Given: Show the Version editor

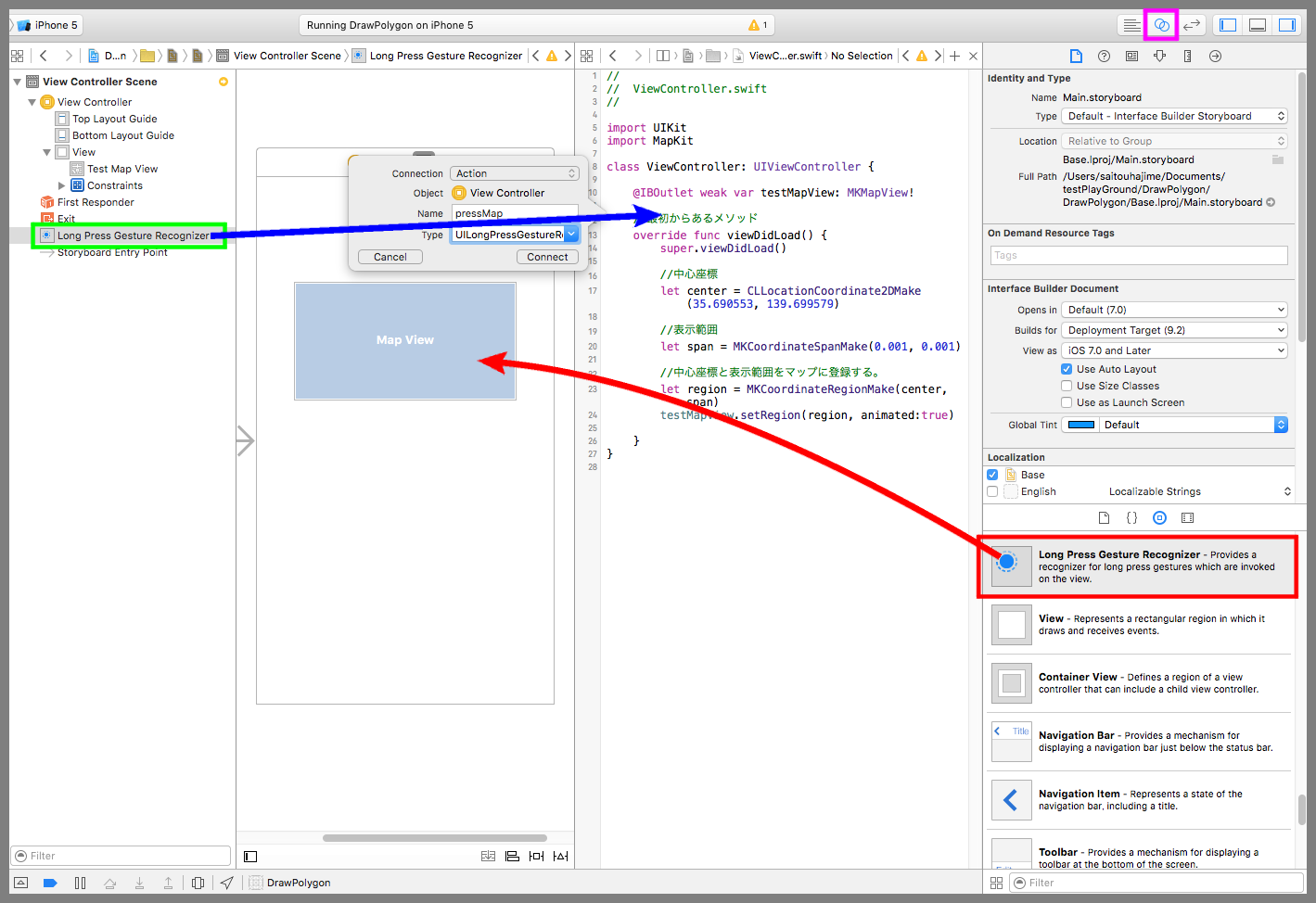Looking at the screenshot, I should [1192, 25].
